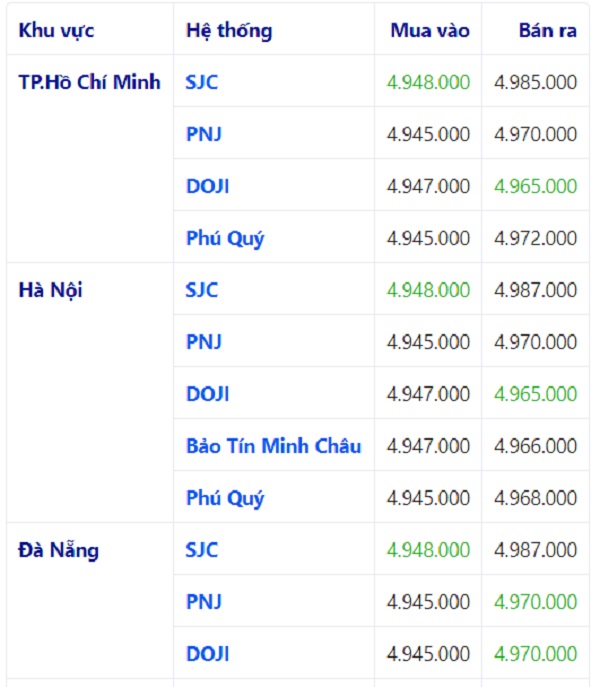This screenshot has height=687, width=600.
Task: Click the 4.985.000 selling price cell
Action: click(535, 82)
